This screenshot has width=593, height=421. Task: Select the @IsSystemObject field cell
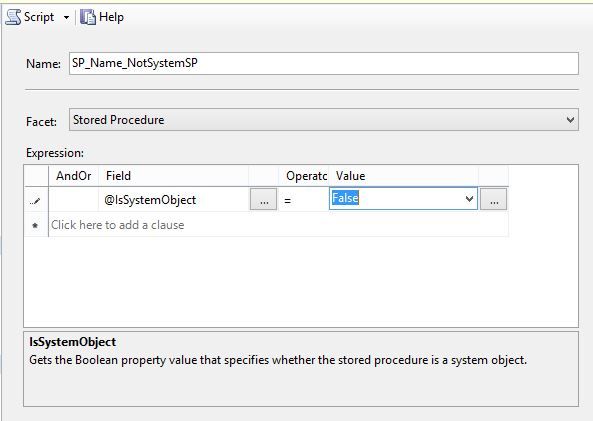173,199
